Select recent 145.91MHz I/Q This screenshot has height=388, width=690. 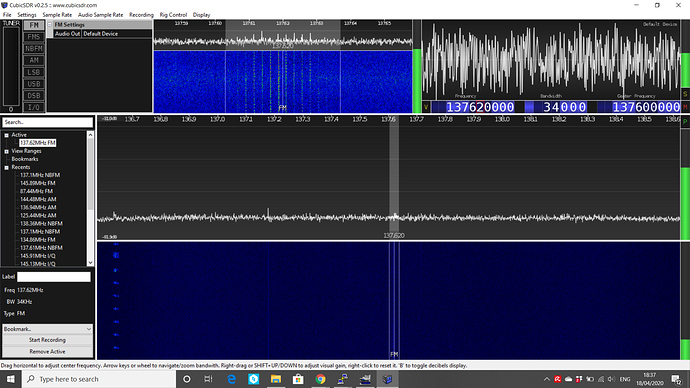[x=37, y=256]
